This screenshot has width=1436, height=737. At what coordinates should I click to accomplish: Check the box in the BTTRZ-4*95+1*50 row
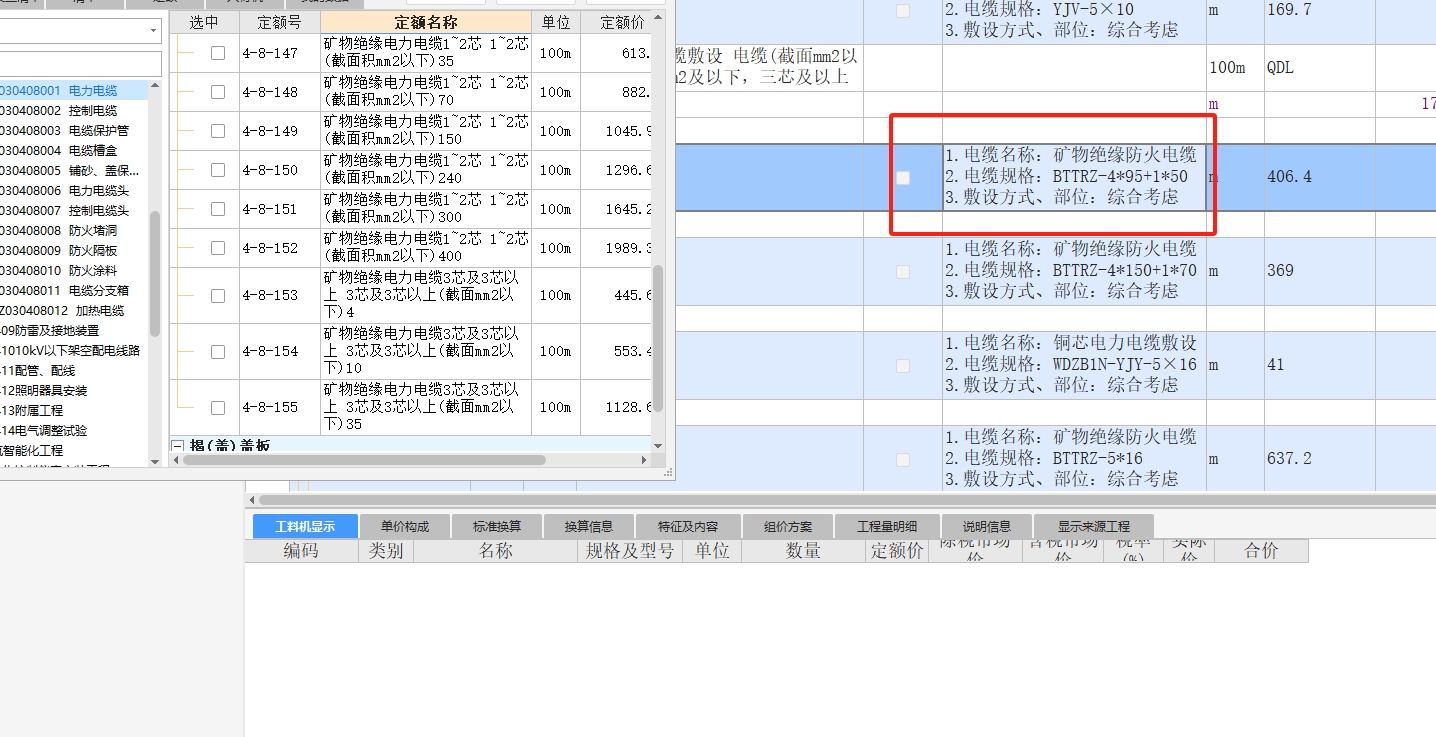[x=903, y=178]
